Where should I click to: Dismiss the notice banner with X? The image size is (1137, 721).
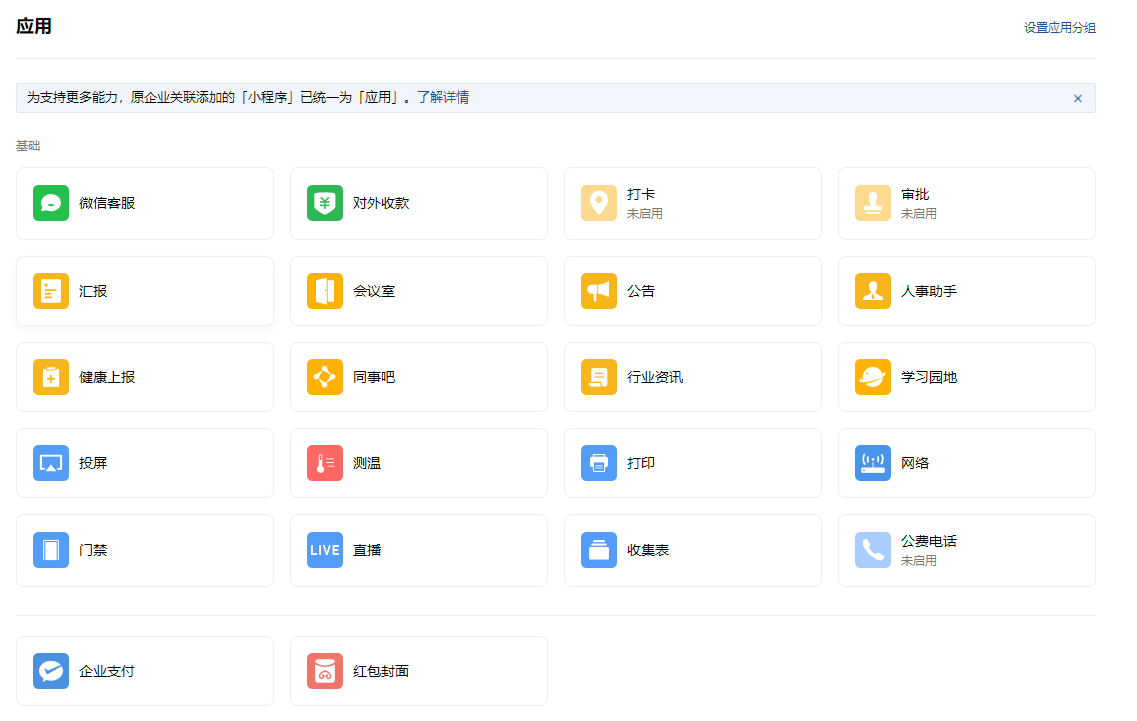click(x=1078, y=99)
